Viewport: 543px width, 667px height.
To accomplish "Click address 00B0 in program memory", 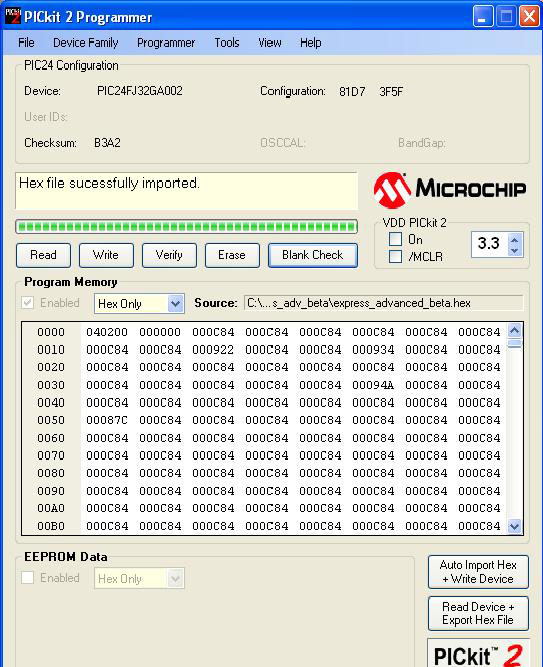I will coord(51,526).
